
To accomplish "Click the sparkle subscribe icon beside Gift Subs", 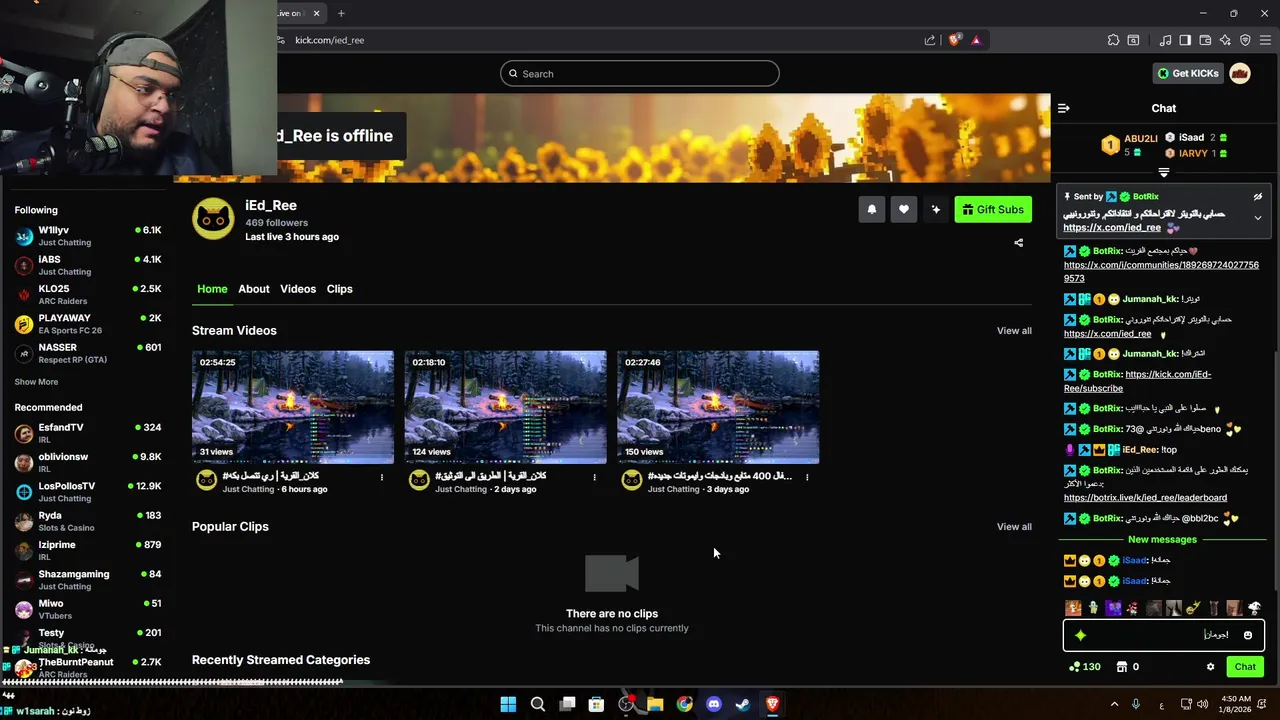I will point(935,209).
